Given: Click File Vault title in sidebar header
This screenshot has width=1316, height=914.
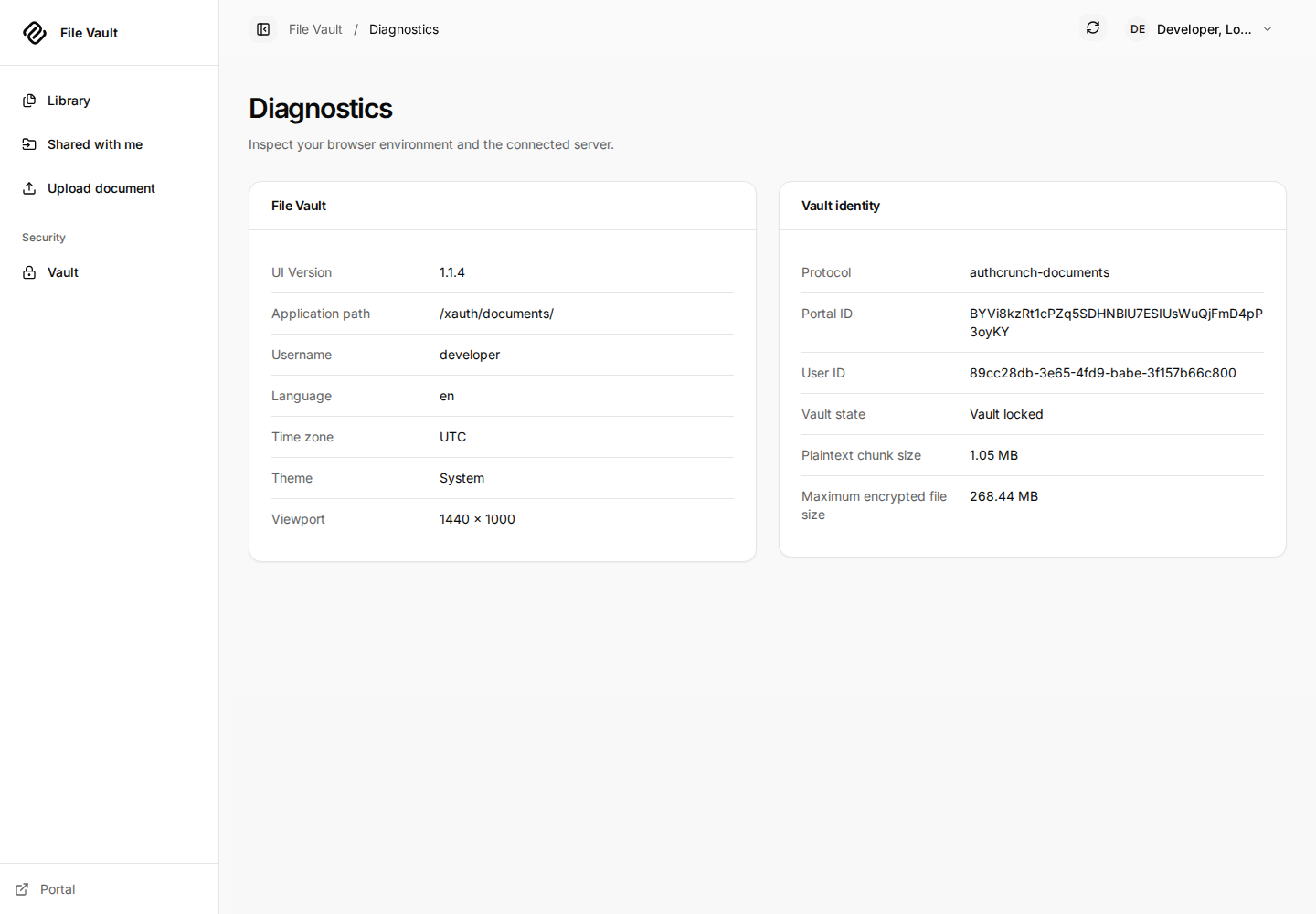Looking at the screenshot, I should (90, 33).
